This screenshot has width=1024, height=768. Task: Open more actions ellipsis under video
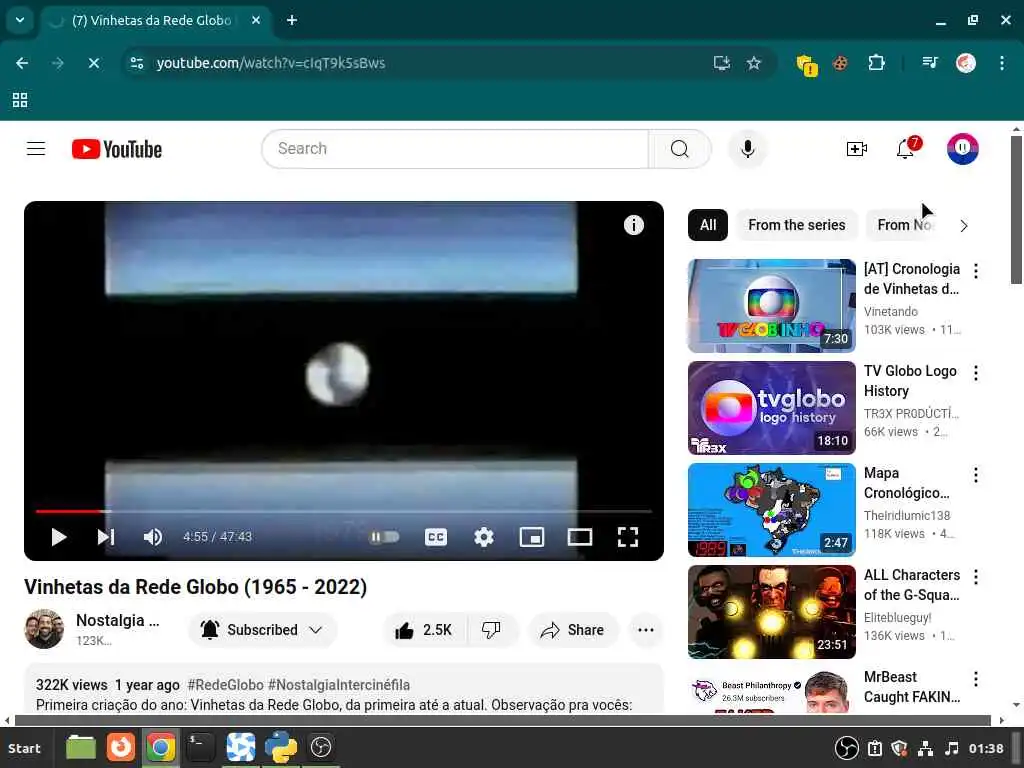[x=646, y=630]
